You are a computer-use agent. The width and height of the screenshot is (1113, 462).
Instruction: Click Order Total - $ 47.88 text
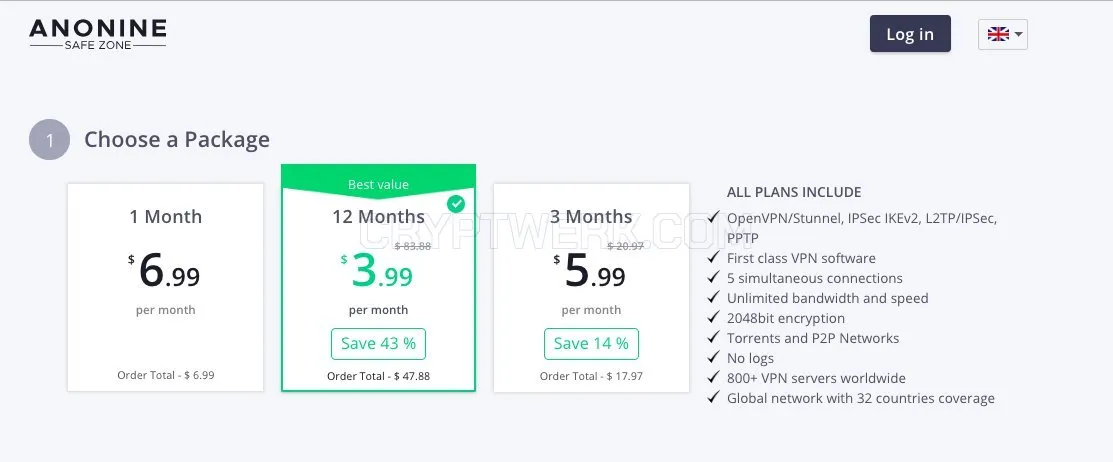tap(378, 376)
